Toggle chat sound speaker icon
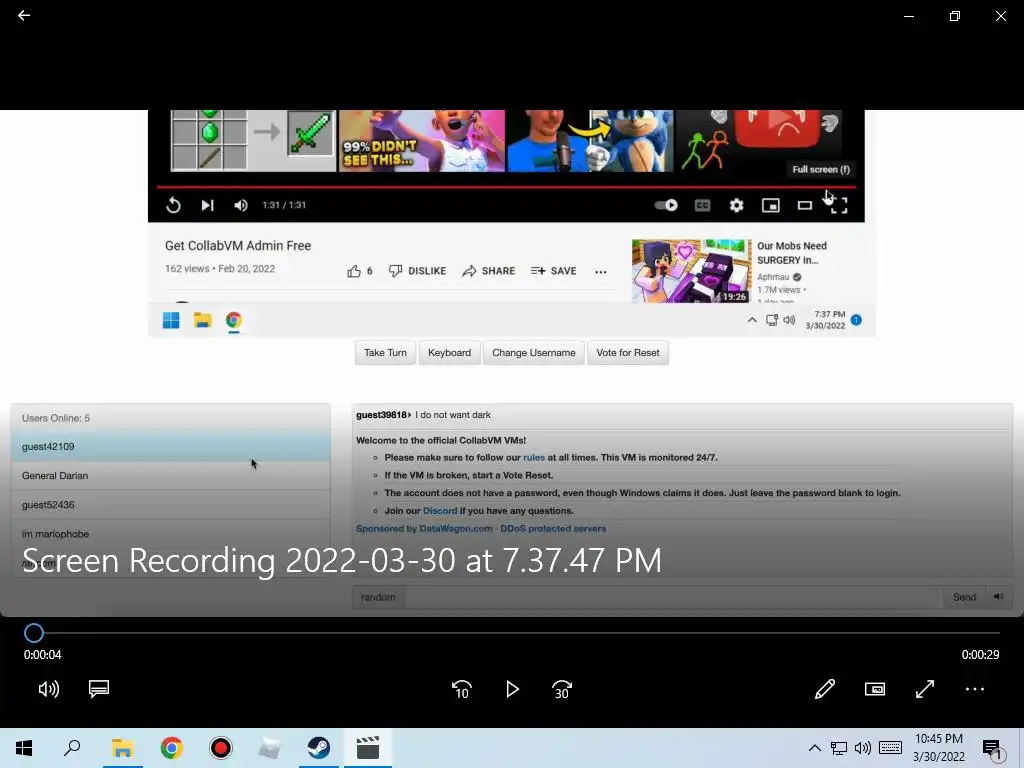This screenshot has width=1024, height=768. (999, 597)
